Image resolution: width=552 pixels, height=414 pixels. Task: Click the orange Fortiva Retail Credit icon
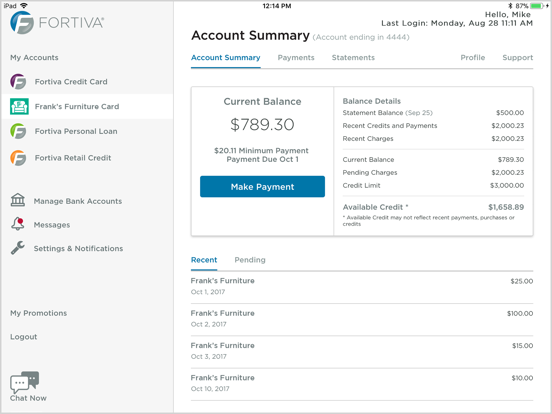(18, 158)
